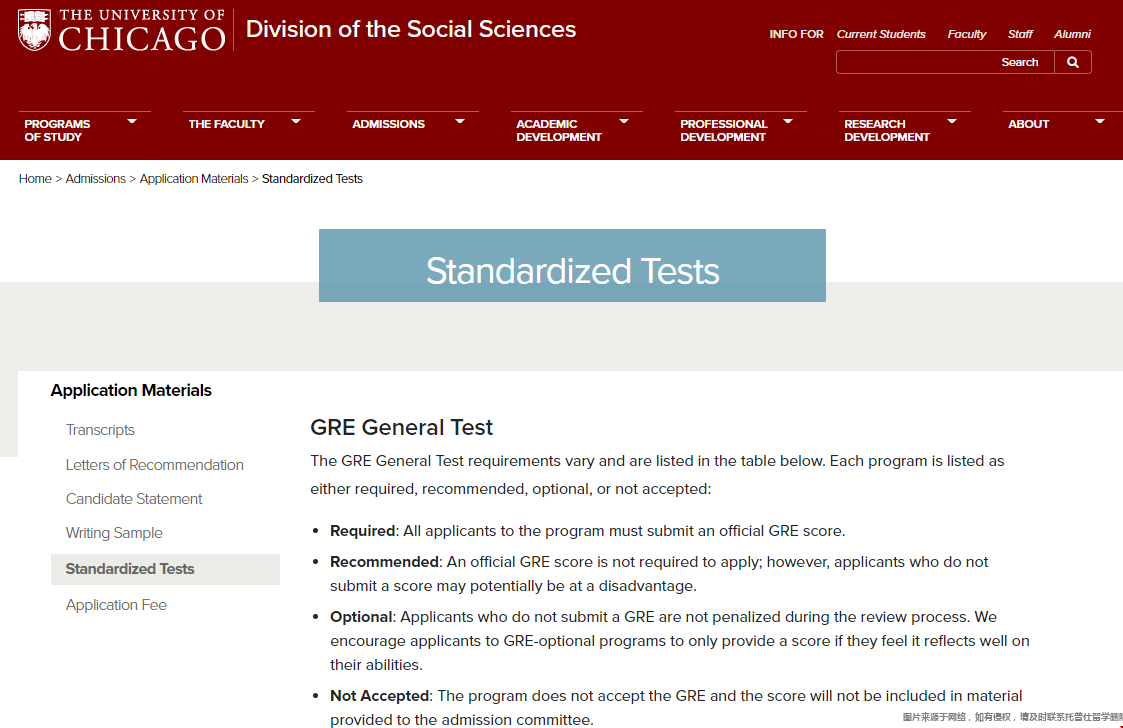
Task: Open the Programs of Study menu
Action: point(57,130)
